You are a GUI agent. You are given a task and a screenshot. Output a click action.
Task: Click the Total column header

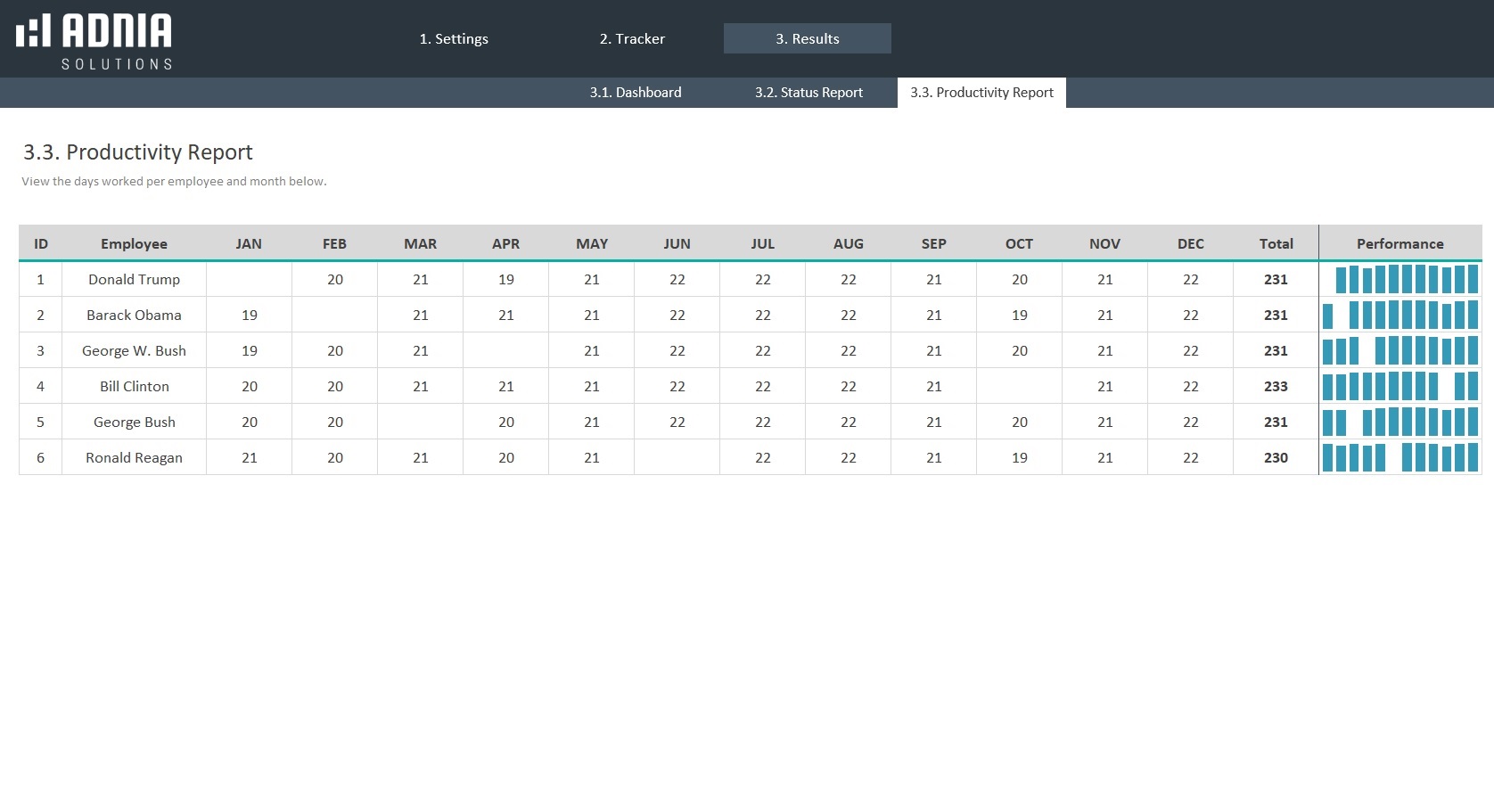click(x=1276, y=243)
